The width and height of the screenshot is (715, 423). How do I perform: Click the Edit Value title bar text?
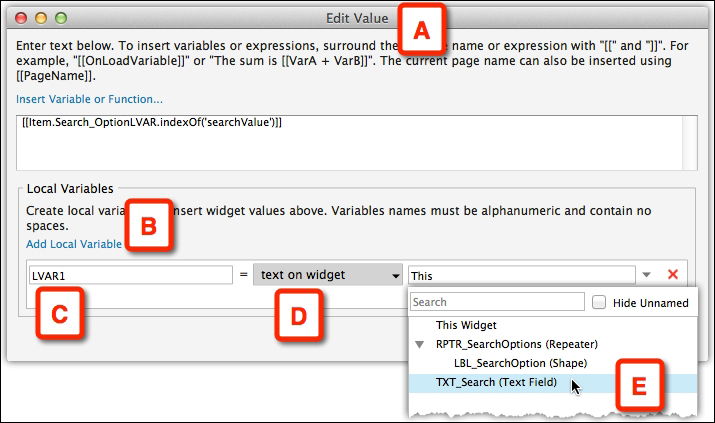click(359, 18)
